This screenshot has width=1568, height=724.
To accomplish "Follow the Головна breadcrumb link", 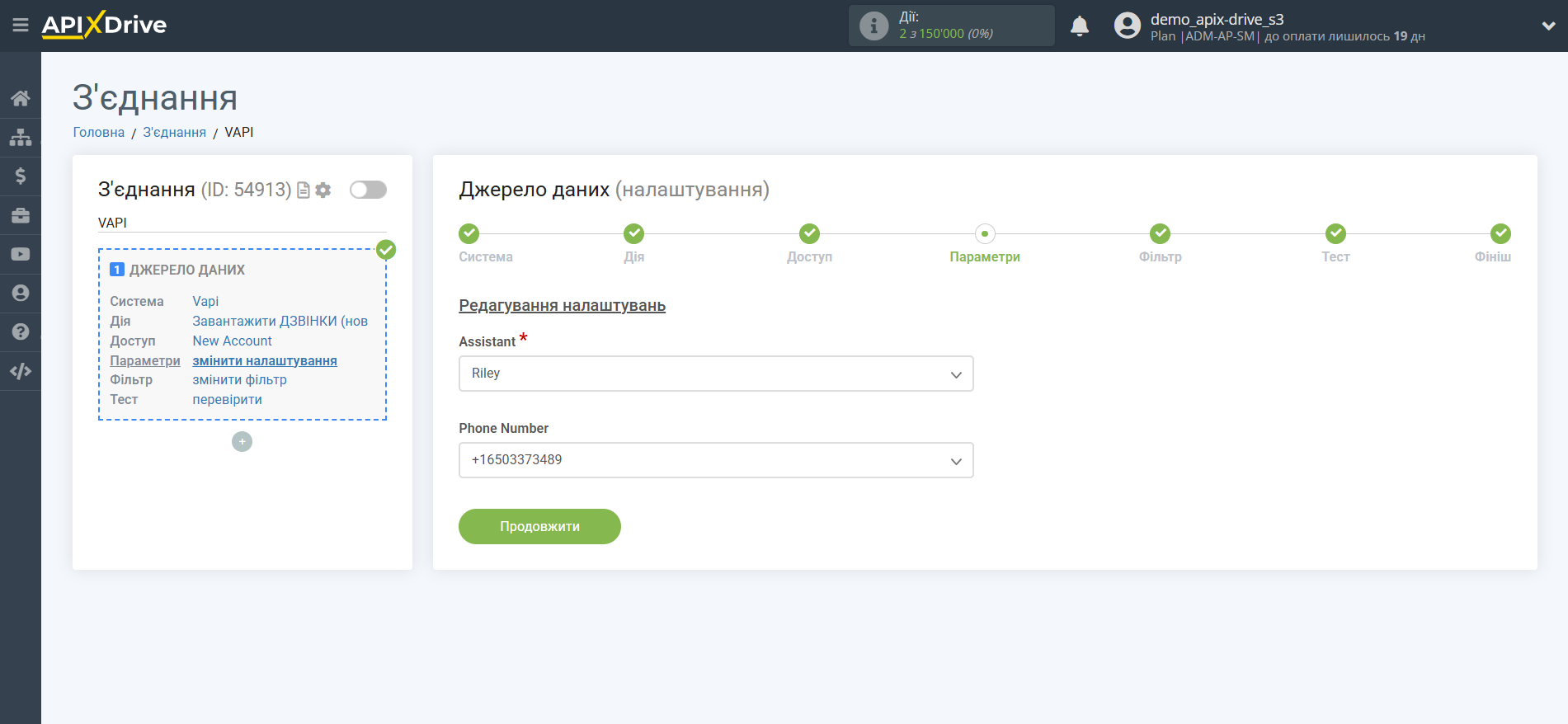I will pos(99,132).
